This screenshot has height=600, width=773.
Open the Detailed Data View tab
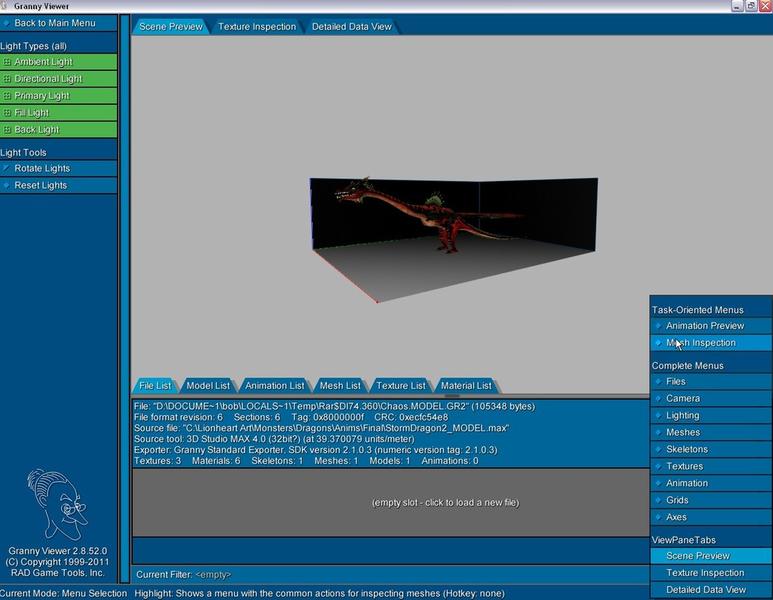(x=351, y=27)
